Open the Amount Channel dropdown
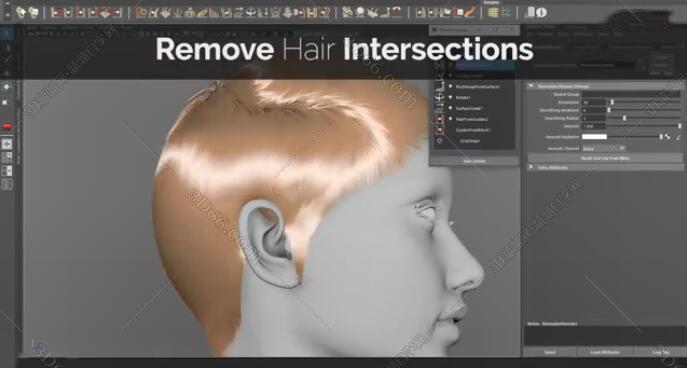 (x=603, y=149)
